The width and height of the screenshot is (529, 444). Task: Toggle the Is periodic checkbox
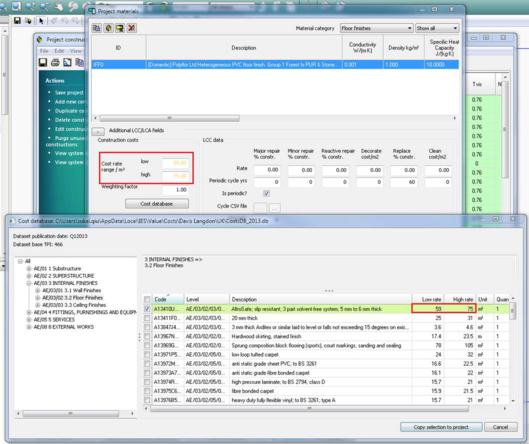click(x=267, y=193)
